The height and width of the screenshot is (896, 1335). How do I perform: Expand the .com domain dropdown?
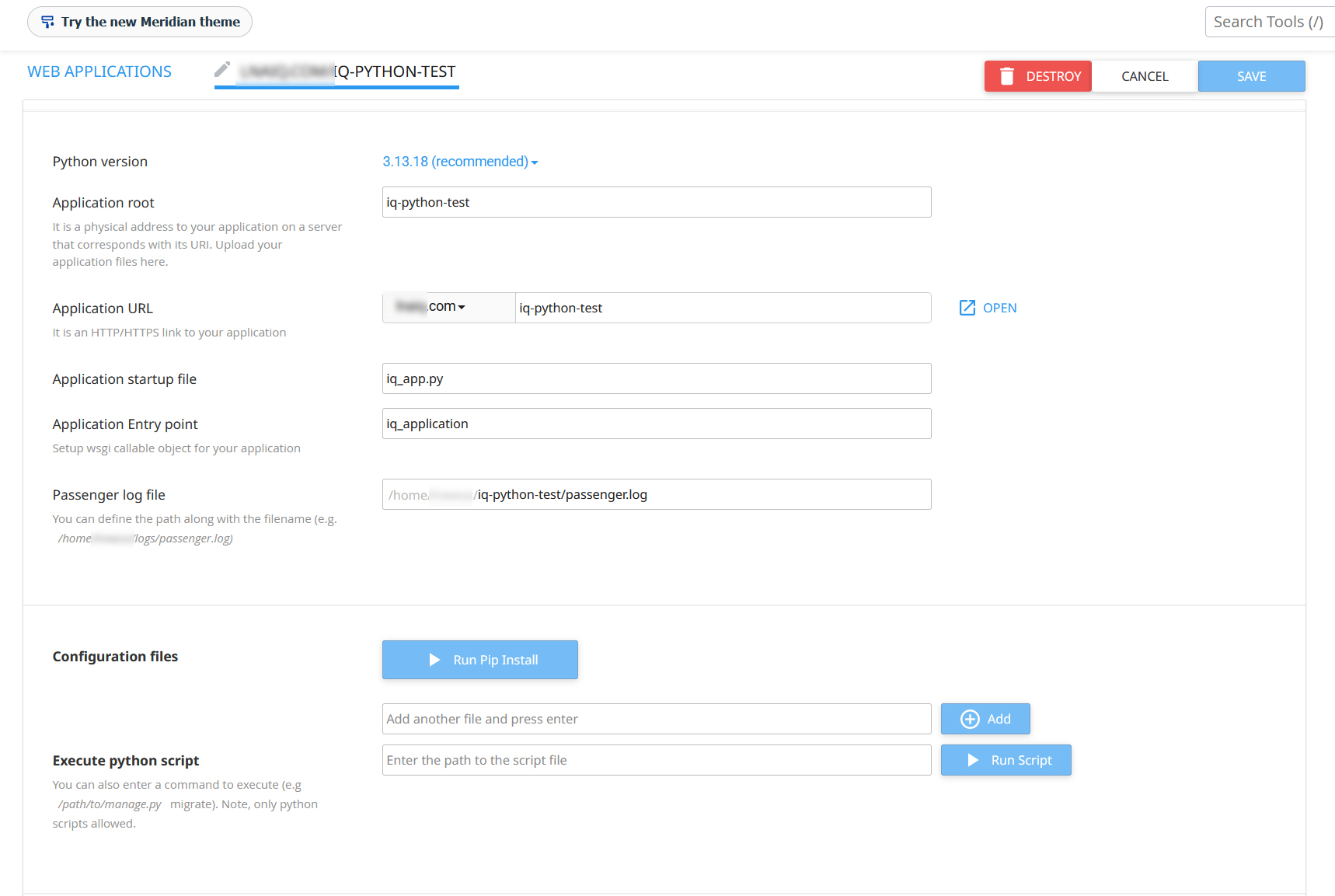(449, 307)
